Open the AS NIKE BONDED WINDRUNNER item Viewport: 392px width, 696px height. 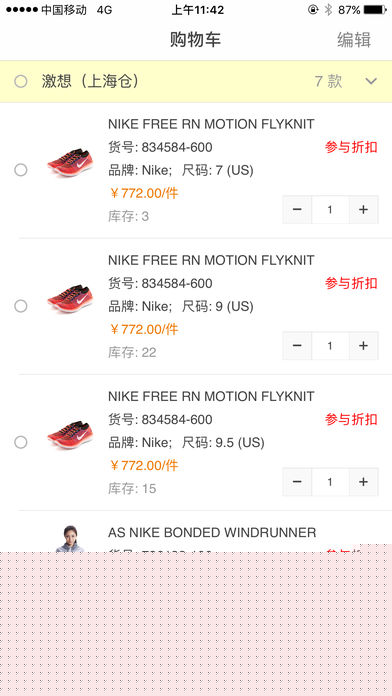[212, 532]
